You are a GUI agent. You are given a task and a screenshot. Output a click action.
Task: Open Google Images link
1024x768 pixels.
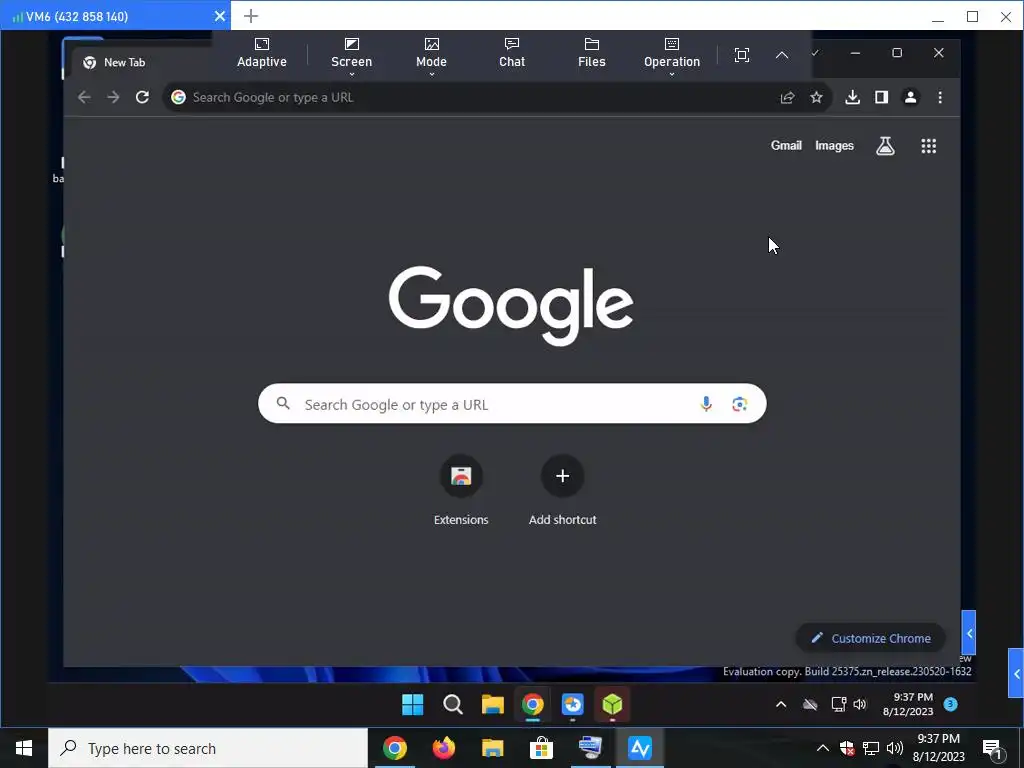[x=835, y=146]
